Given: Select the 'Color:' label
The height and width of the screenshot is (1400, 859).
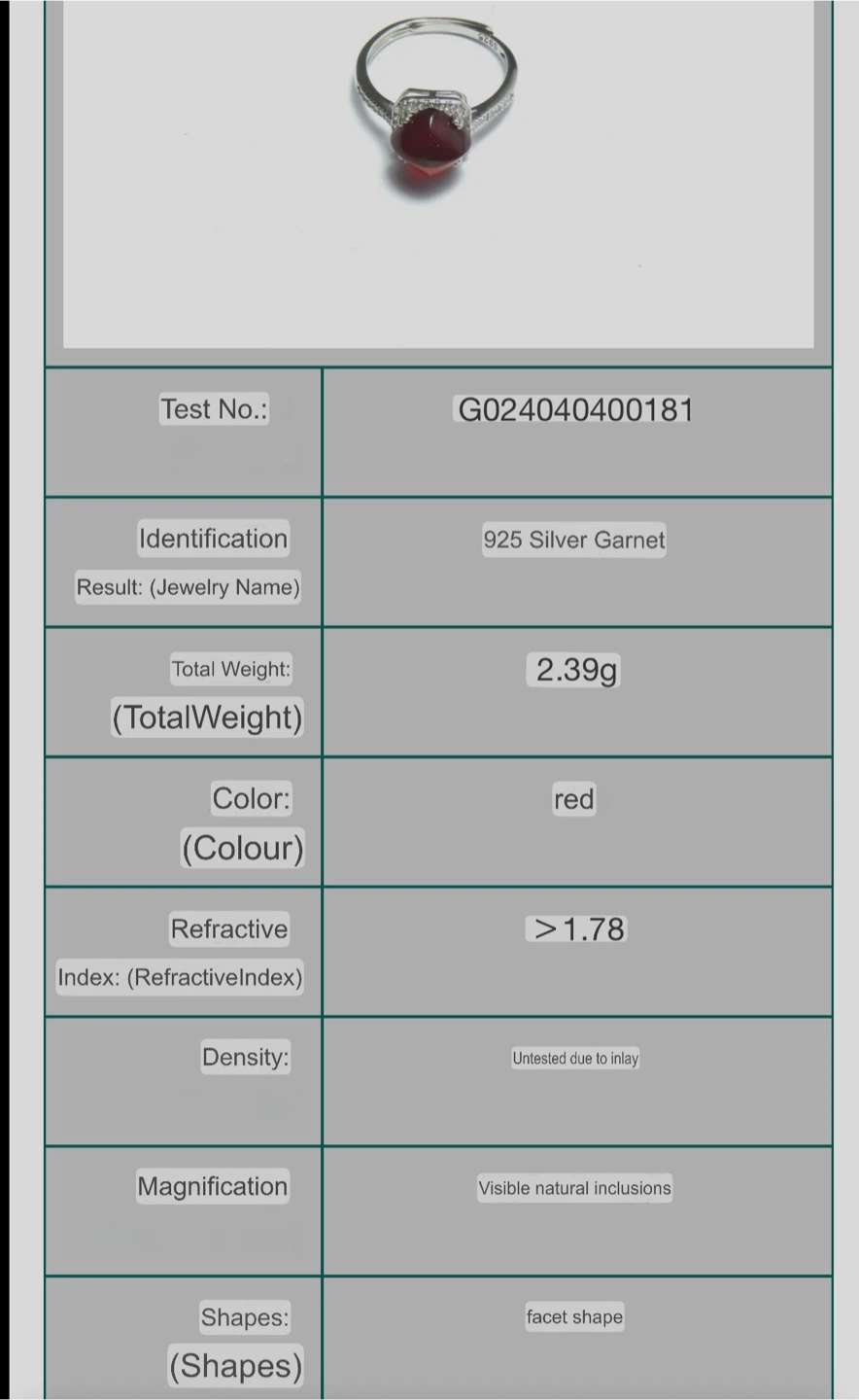Looking at the screenshot, I should tap(252, 798).
